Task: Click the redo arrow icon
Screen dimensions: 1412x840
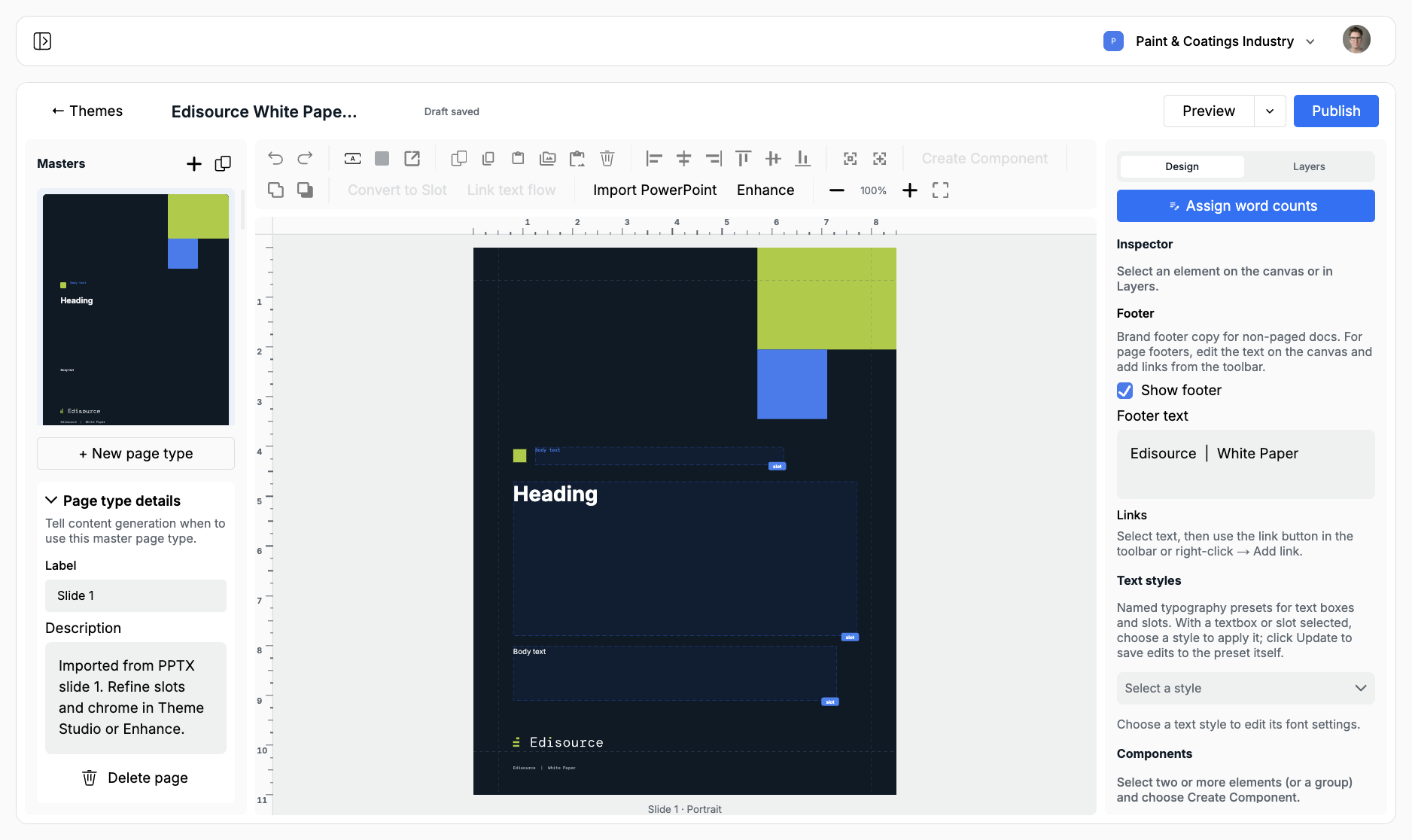Action: click(305, 158)
